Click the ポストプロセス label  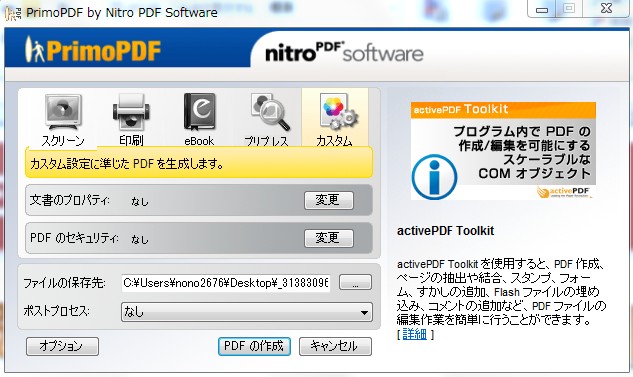57,311
